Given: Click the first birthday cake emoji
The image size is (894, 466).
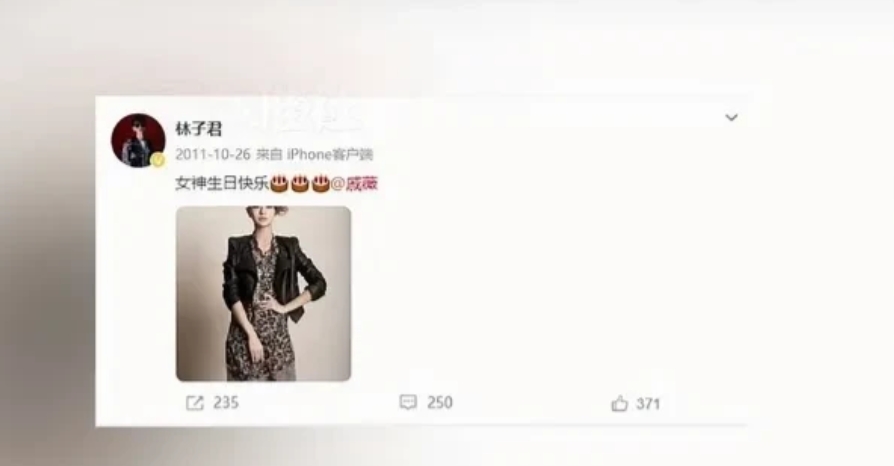Looking at the screenshot, I should [x=278, y=184].
